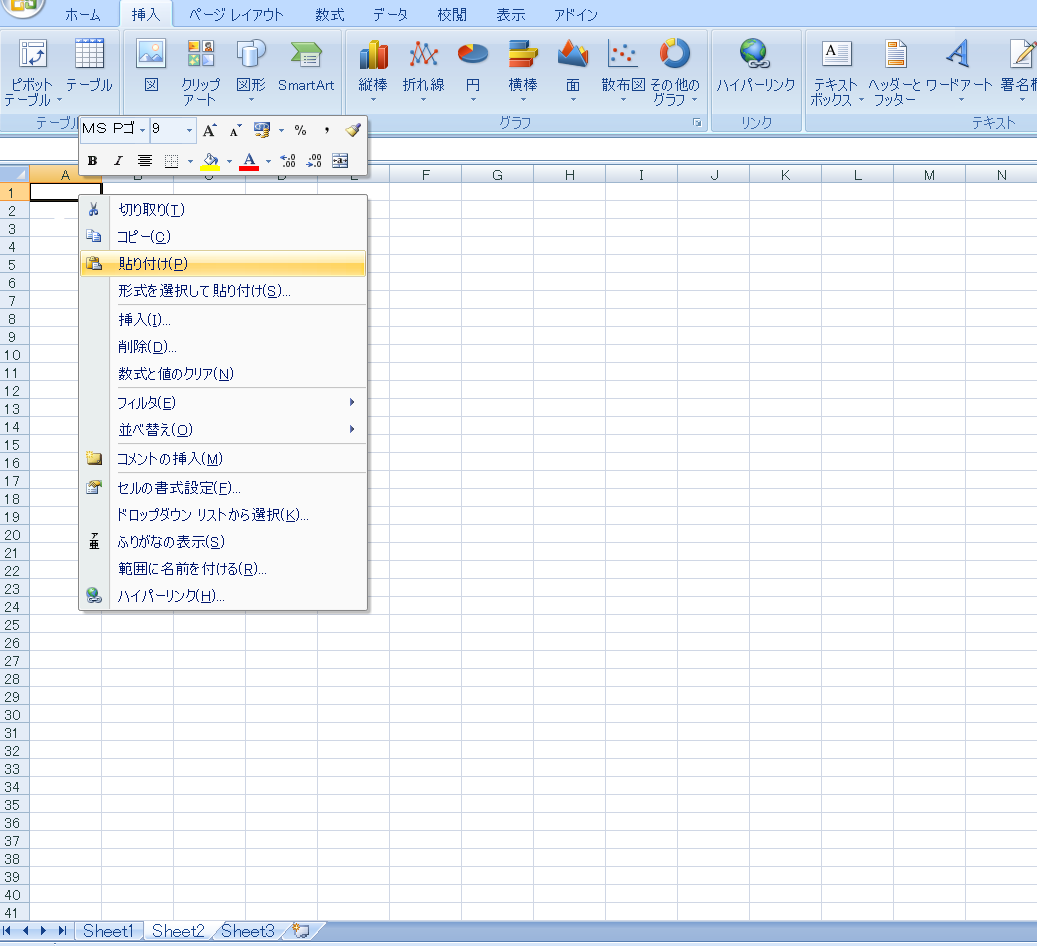Image resolution: width=1037 pixels, height=946 pixels.
Task: Toggle italic in the mini toolbar
Action: point(118,161)
